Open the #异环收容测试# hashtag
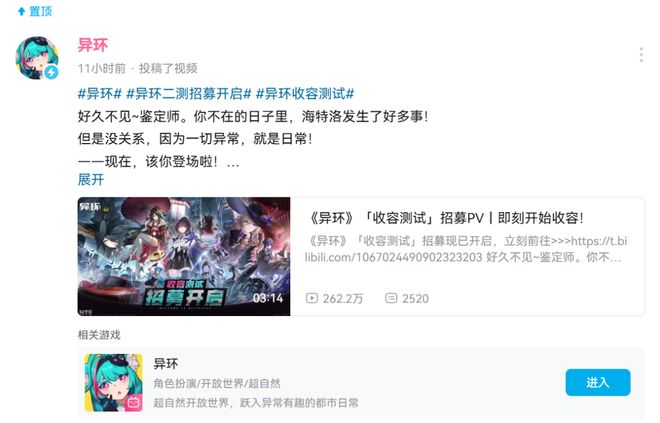Viewport: 660px width, 423px height. click(x=305, y=93)
